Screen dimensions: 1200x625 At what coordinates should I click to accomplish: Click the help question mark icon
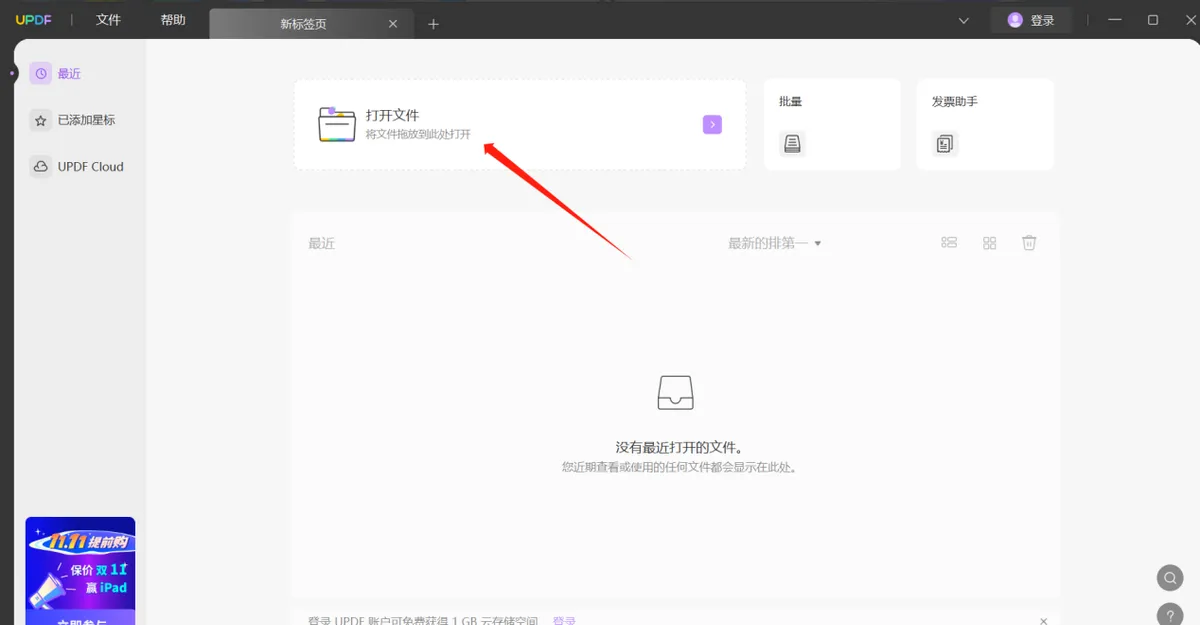tap(1169, 615)
